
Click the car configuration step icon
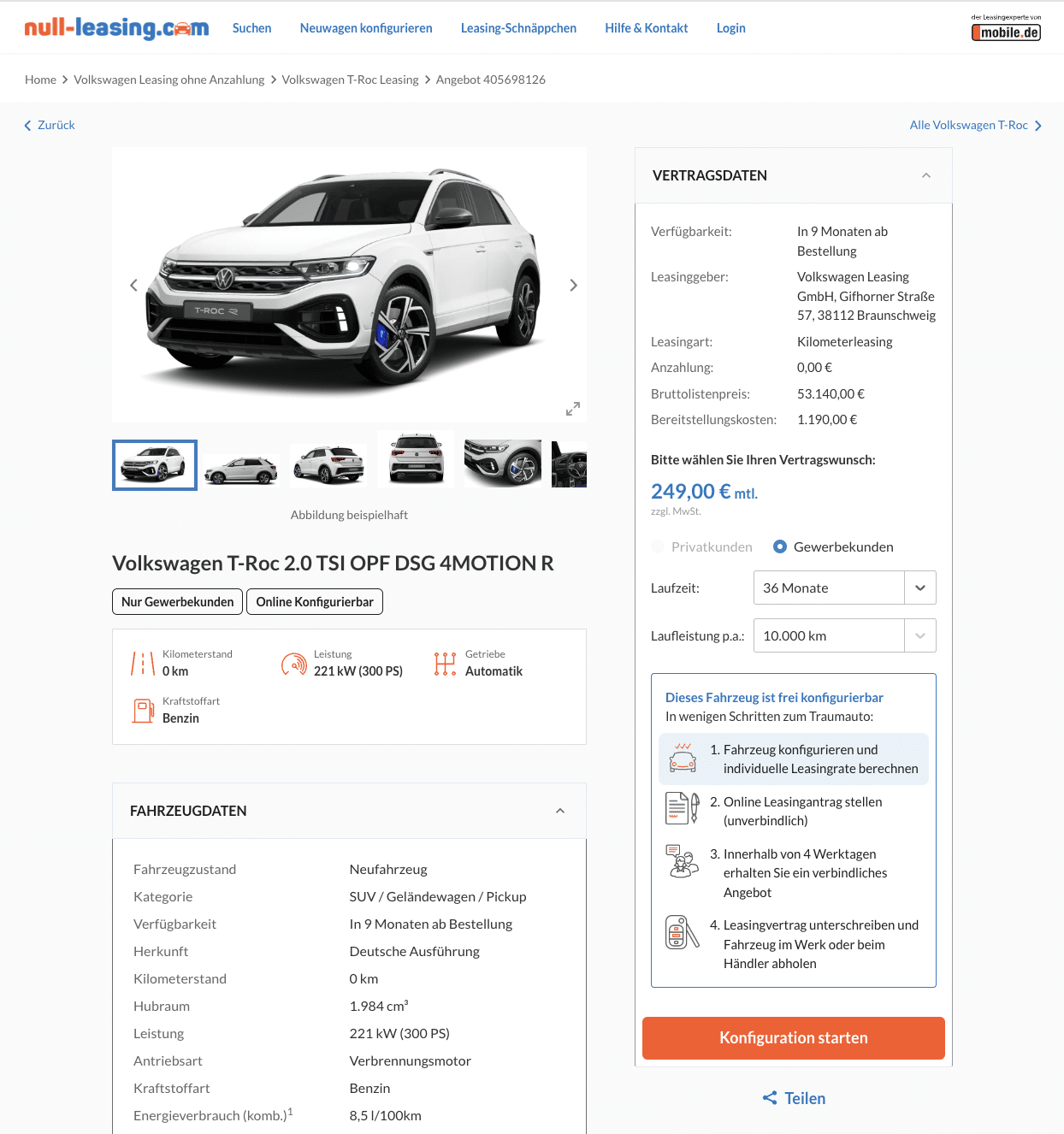point(683,758)
